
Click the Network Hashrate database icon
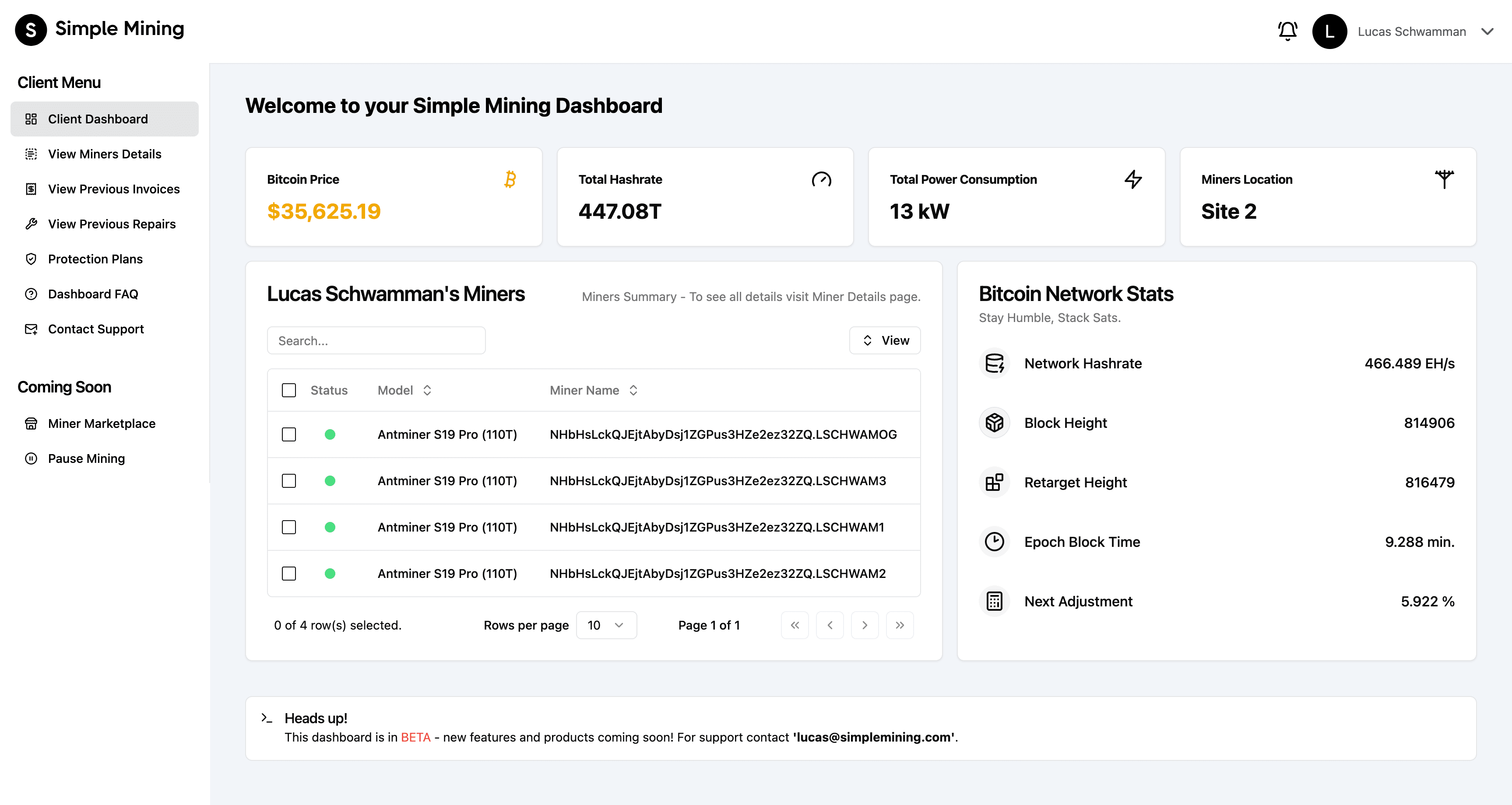(994, 363)
